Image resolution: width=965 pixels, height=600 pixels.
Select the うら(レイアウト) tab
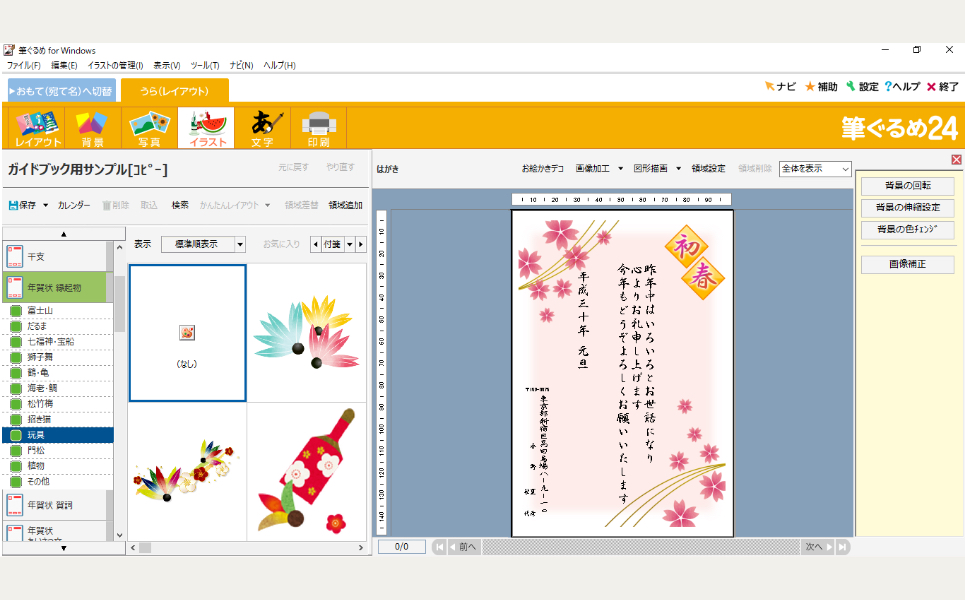[x=175, y=91]
